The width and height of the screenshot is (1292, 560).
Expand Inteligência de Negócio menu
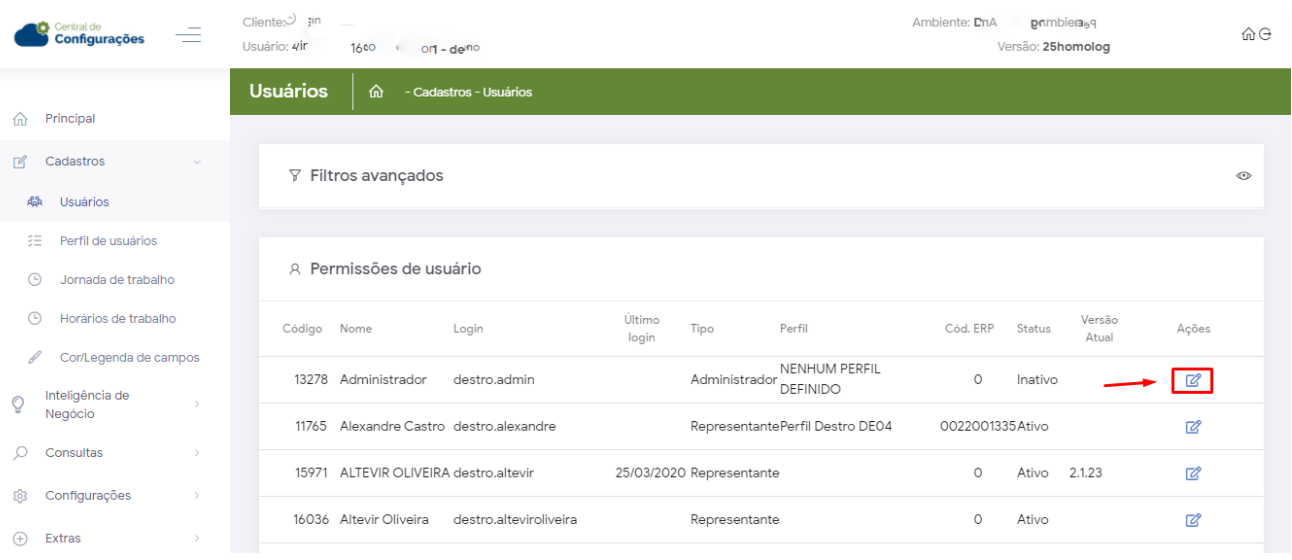[197, 404]
